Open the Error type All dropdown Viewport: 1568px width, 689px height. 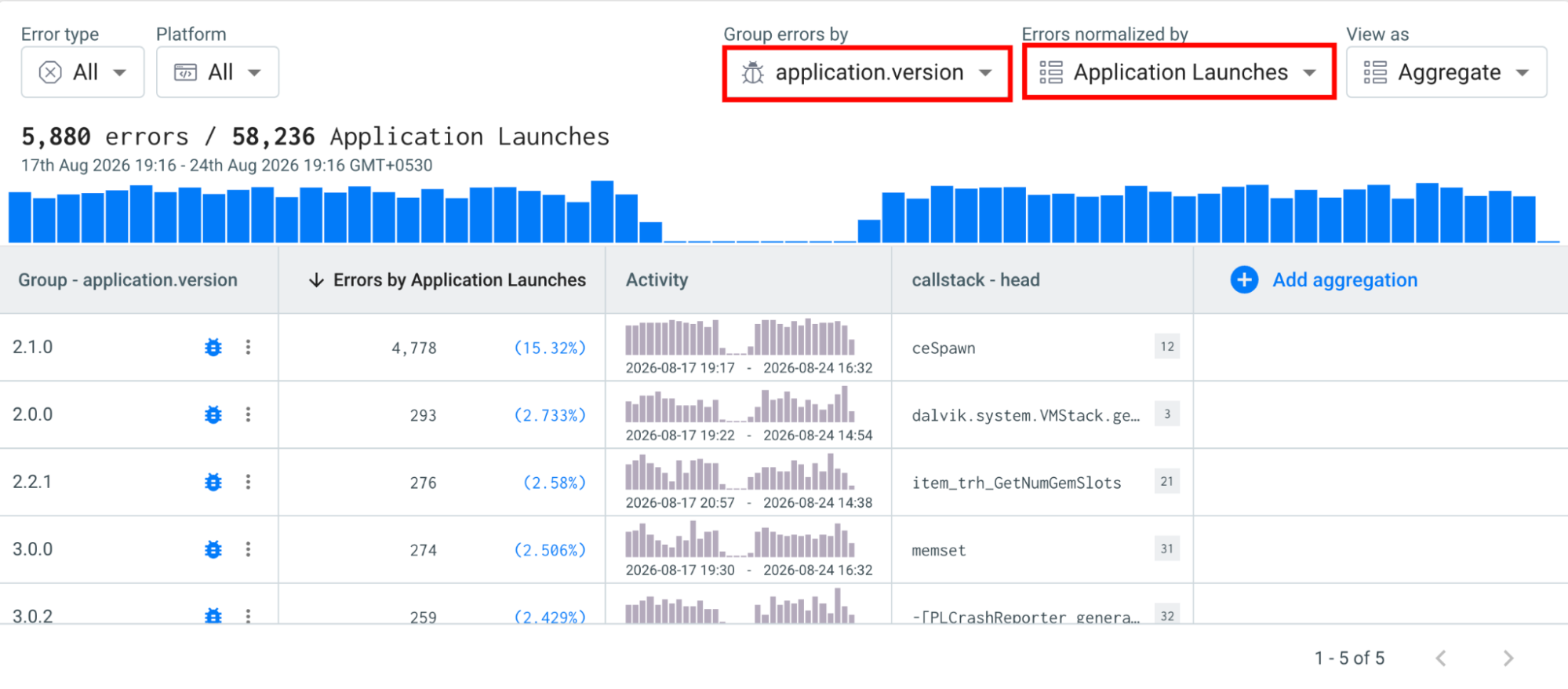point(82,72)
